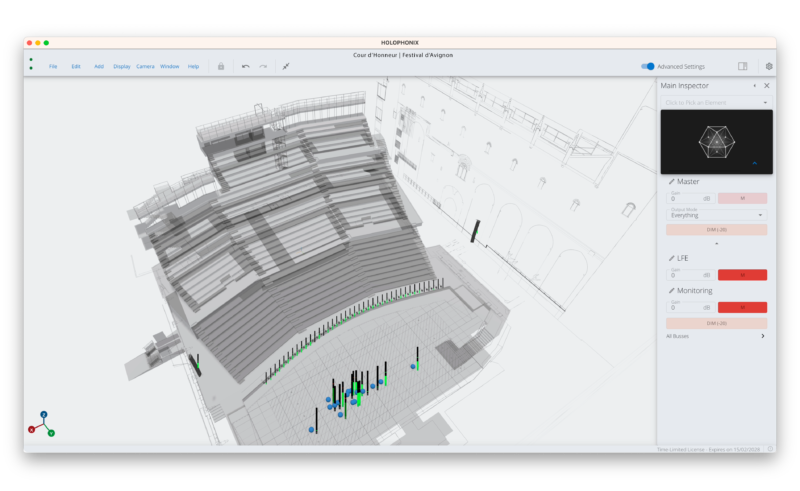Click the lock icon in the toolbar

221,66
